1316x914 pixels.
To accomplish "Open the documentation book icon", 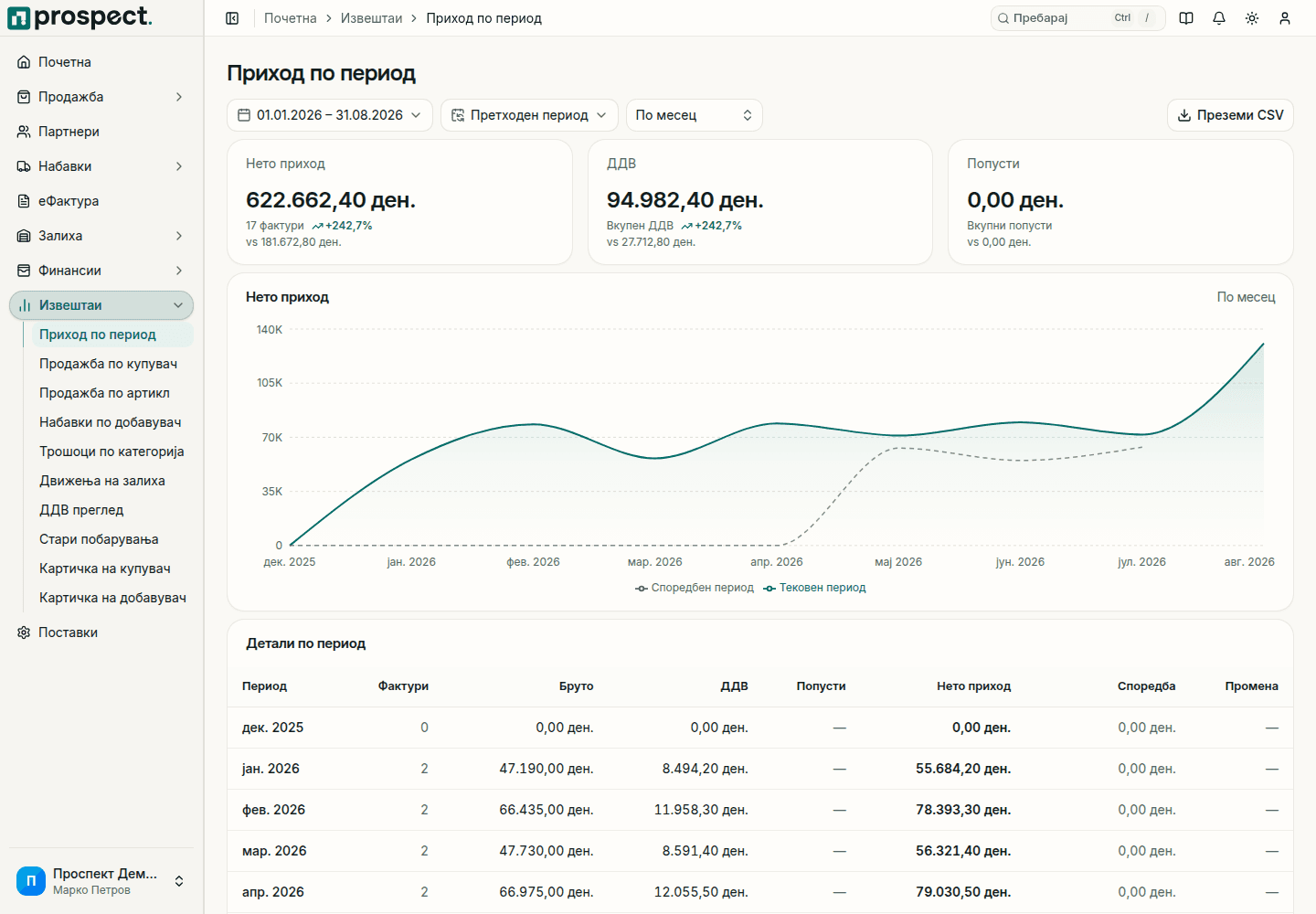I will [1186, 18].
